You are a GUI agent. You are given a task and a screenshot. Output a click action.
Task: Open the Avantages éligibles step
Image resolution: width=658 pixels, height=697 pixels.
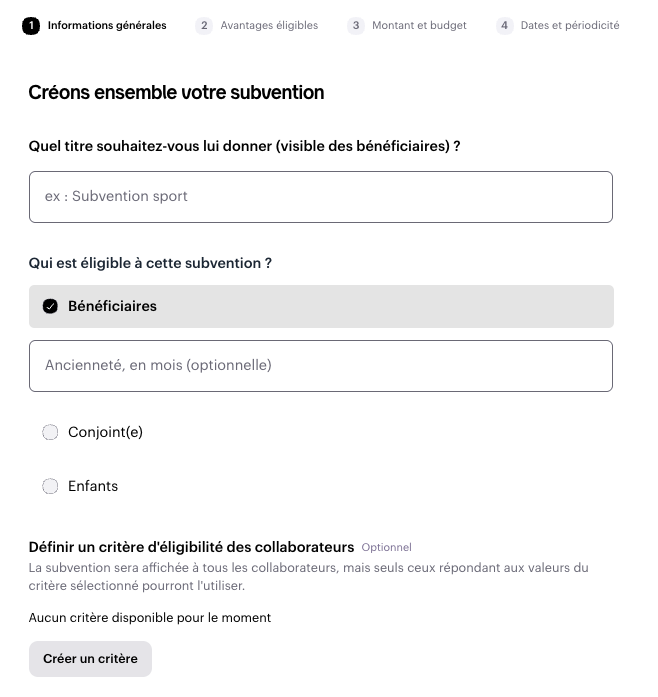269,25
